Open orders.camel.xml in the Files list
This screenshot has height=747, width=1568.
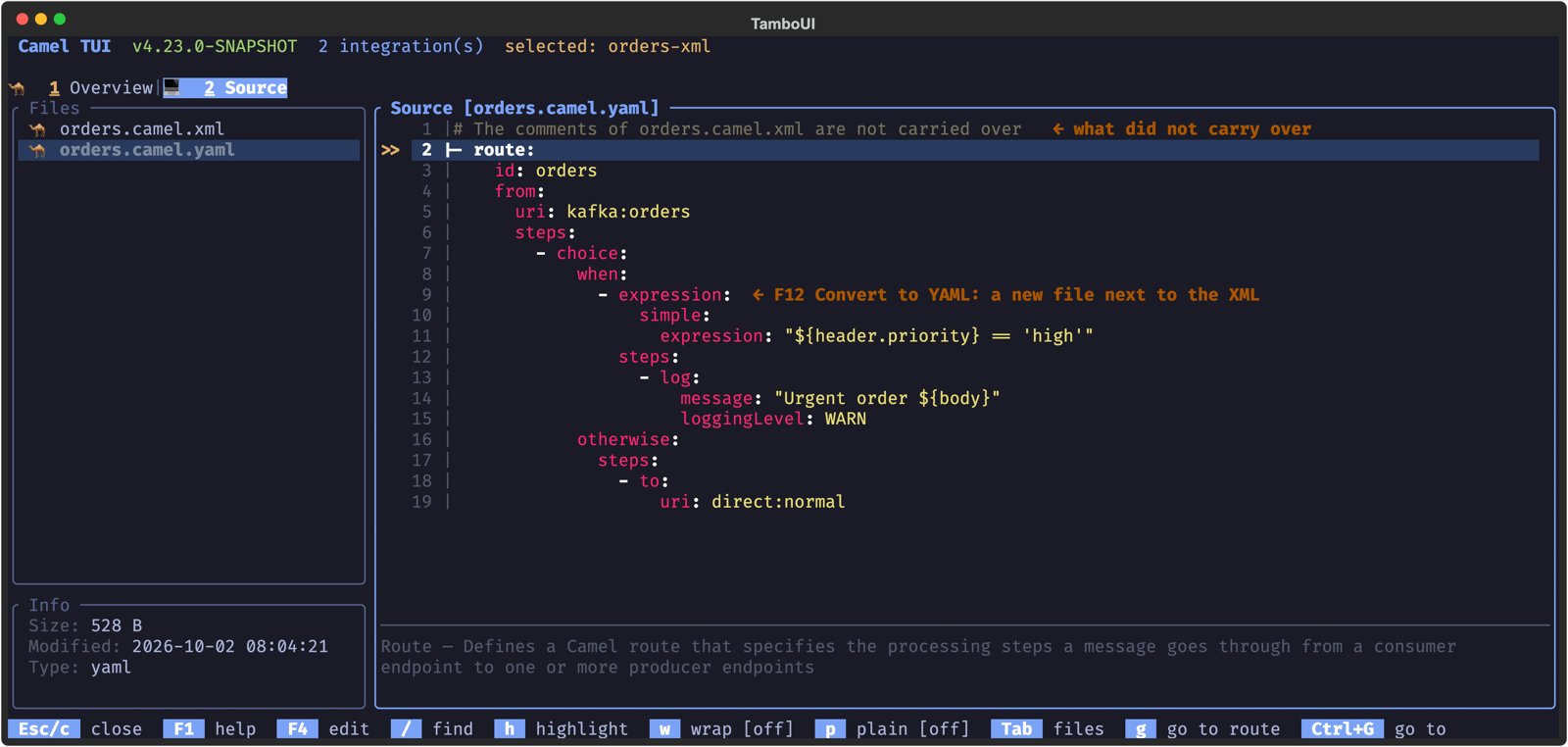[141, 128]
